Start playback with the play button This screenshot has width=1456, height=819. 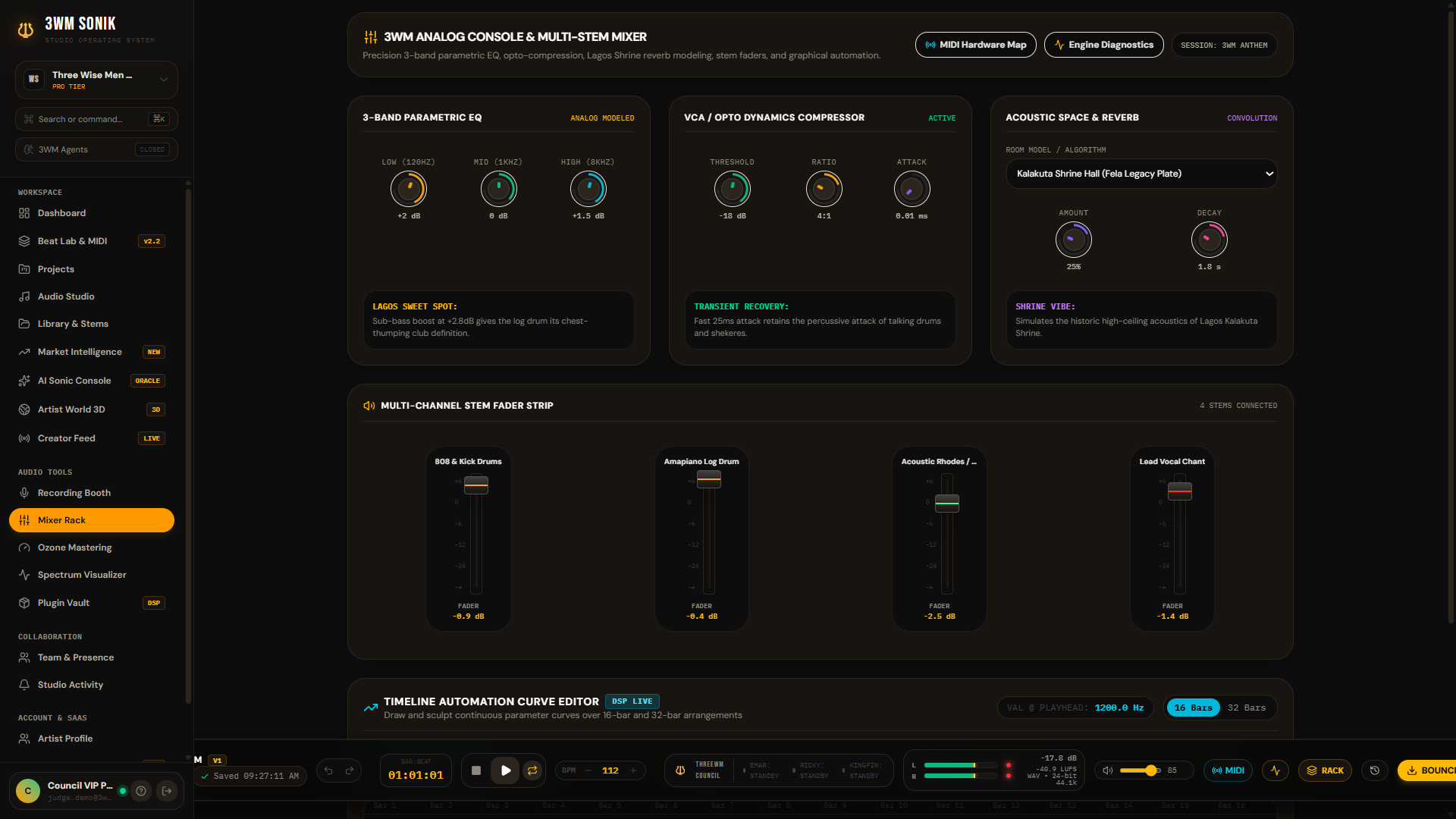point(506,770)
